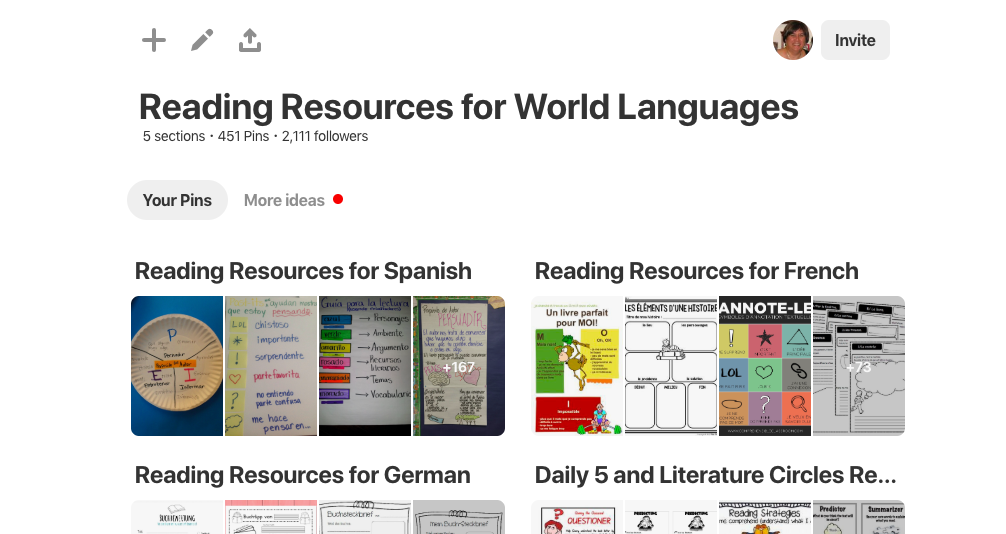This screenshot has height=534, width=1006.
Task: Click the board title heading
Action: point(468,107)
